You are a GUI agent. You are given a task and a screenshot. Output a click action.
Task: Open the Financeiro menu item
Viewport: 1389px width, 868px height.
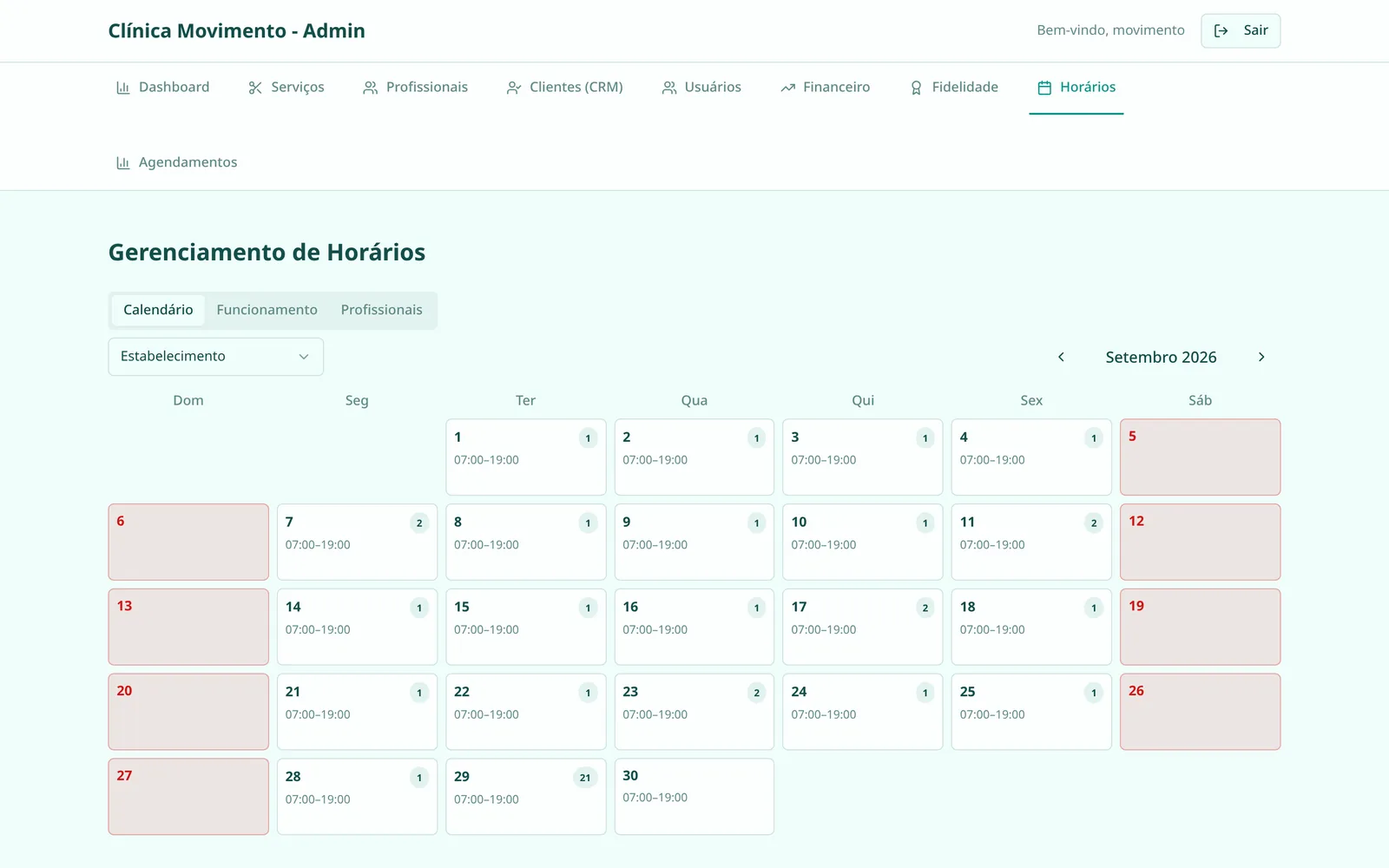(826, 88)
